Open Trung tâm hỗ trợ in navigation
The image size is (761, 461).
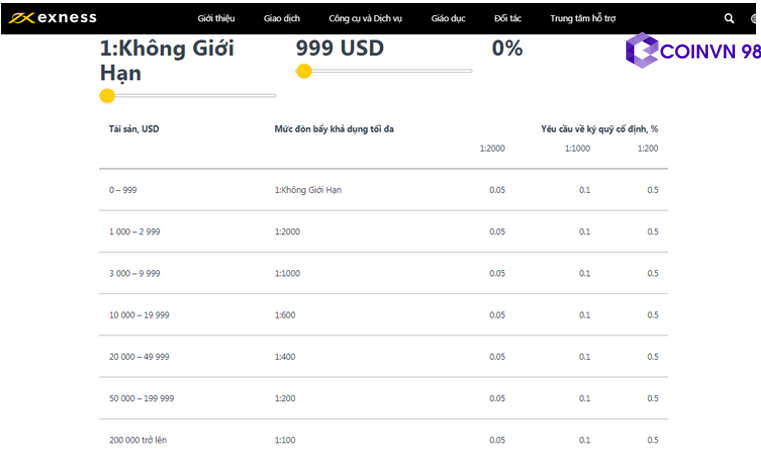(x=584, y=18)
